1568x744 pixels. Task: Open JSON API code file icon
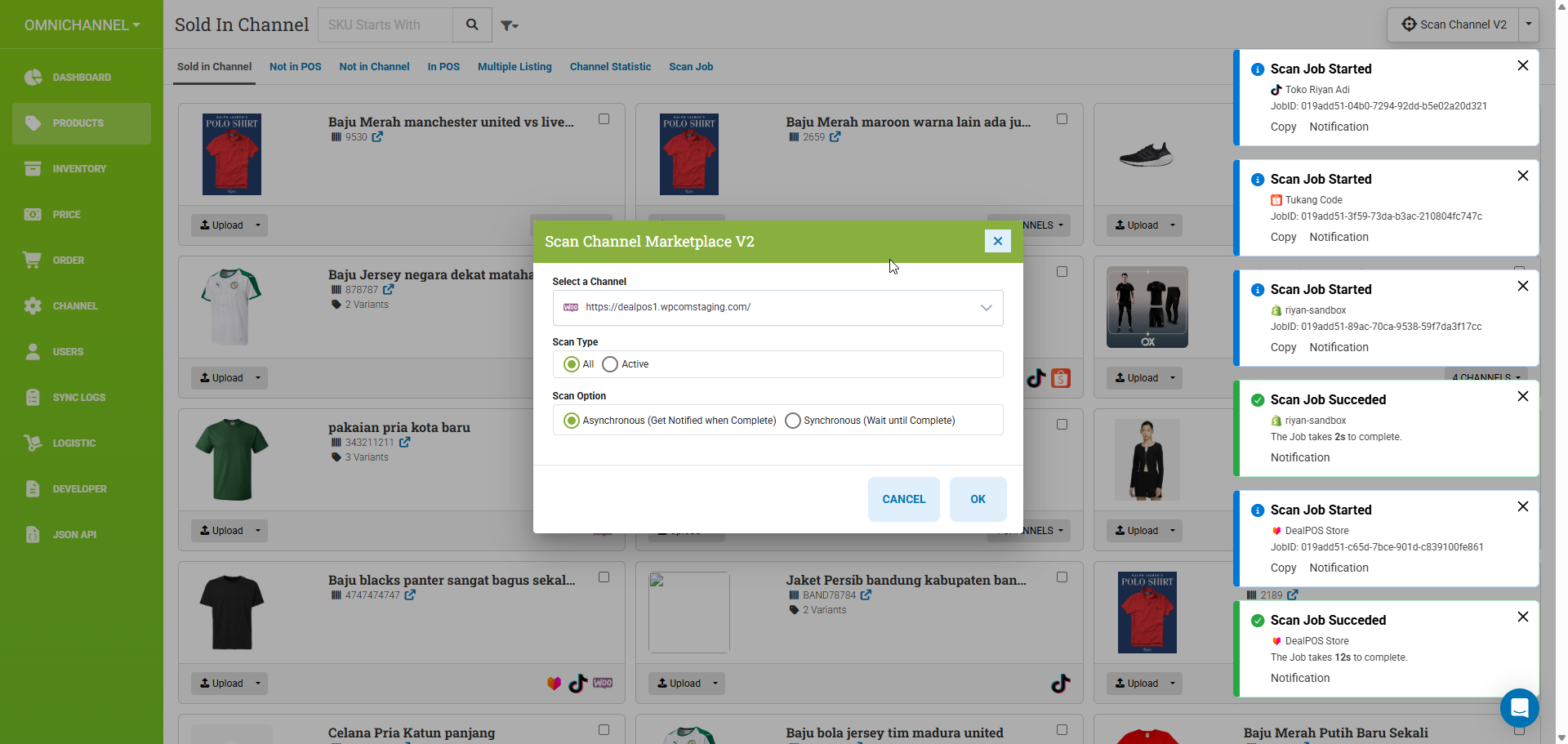[x=33, y=535]
